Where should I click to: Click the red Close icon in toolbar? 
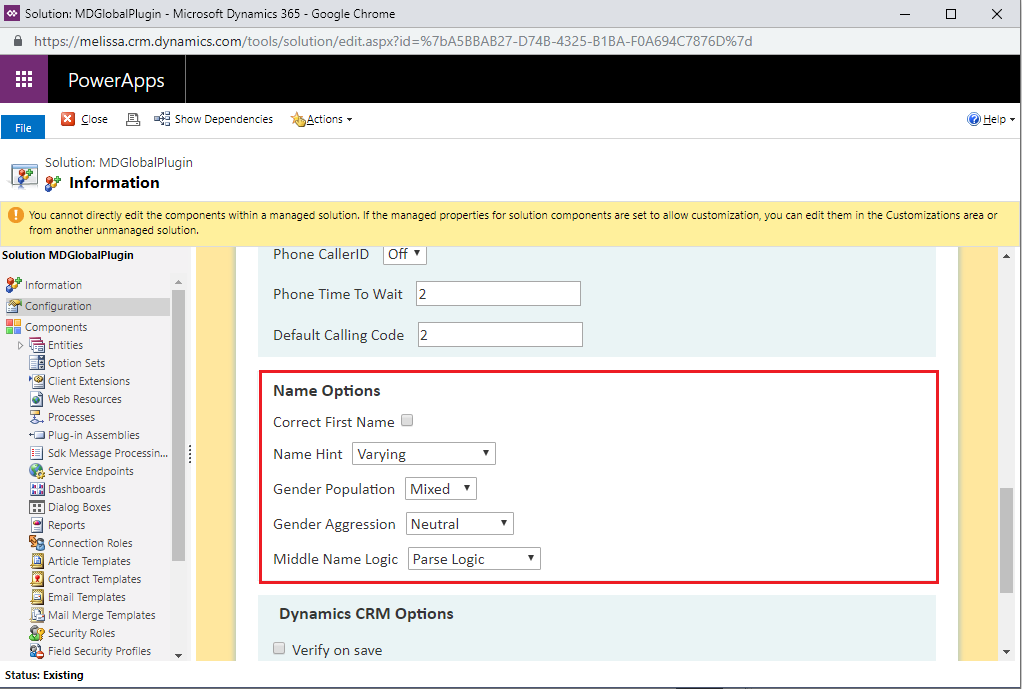tap(68, 119)
